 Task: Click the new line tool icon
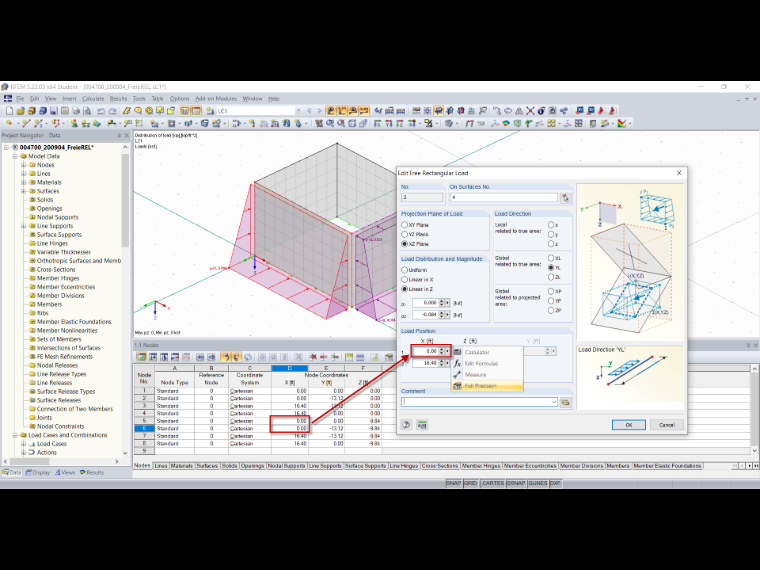point(25,124)
